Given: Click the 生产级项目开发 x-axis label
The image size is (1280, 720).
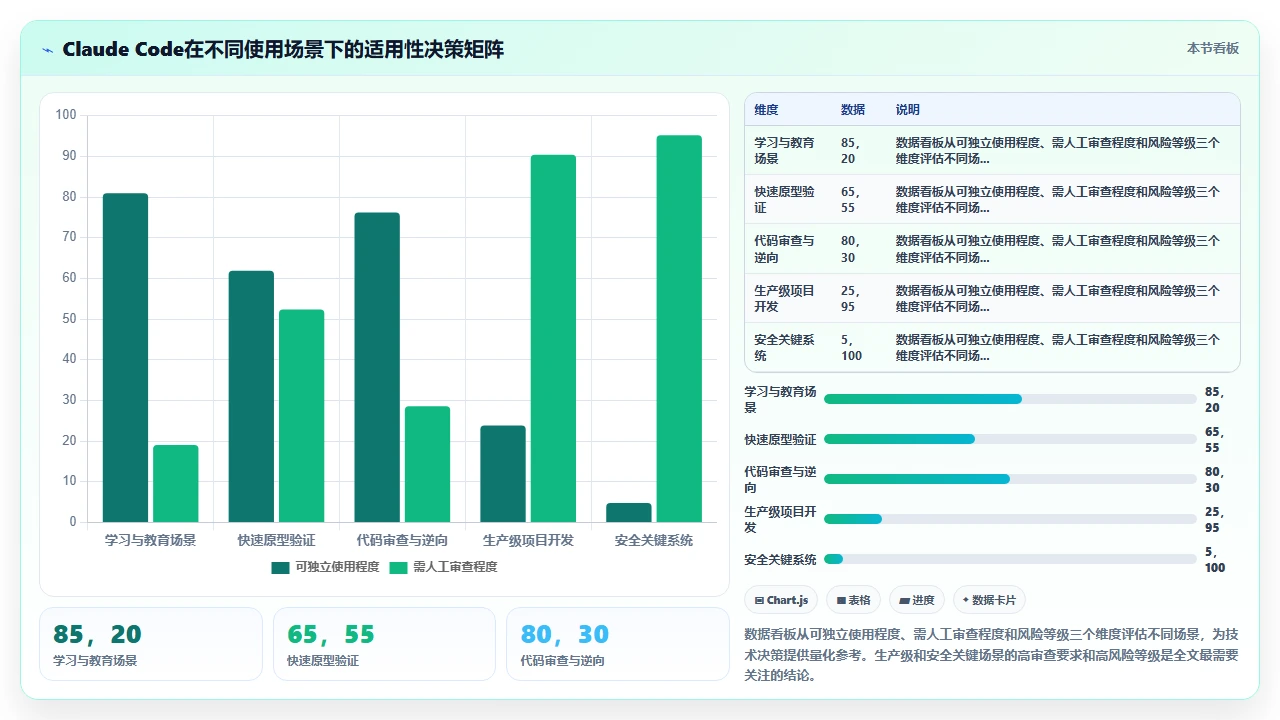Looking at the screenshot, I should pos(528,540).
